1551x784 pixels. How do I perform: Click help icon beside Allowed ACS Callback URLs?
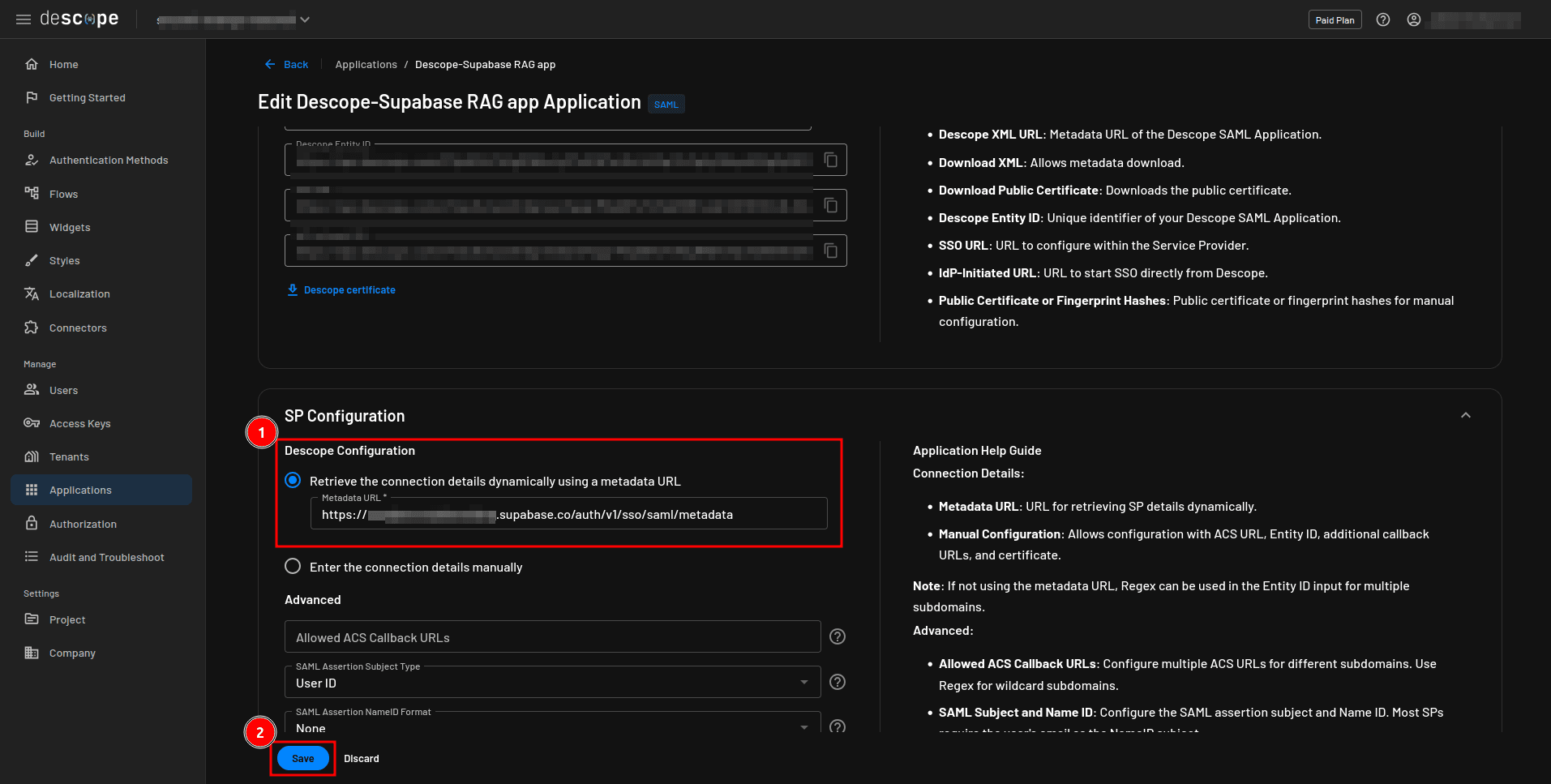click(x=838, y=636)
